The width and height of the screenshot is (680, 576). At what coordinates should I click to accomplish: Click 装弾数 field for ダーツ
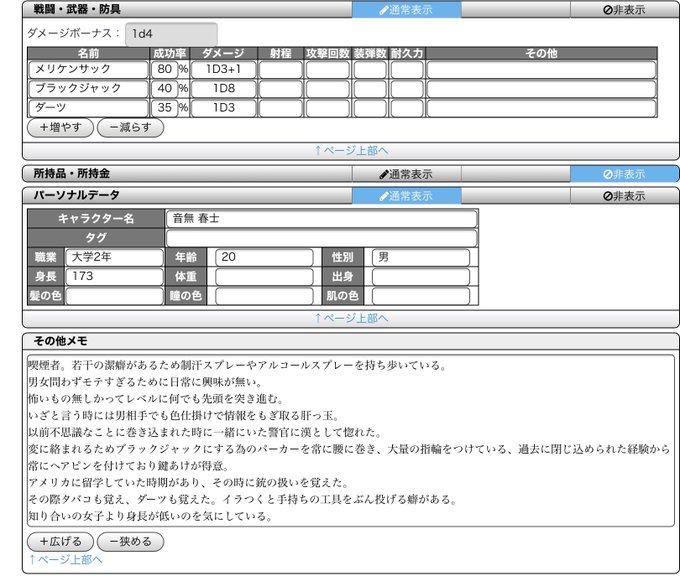point(370,108)
